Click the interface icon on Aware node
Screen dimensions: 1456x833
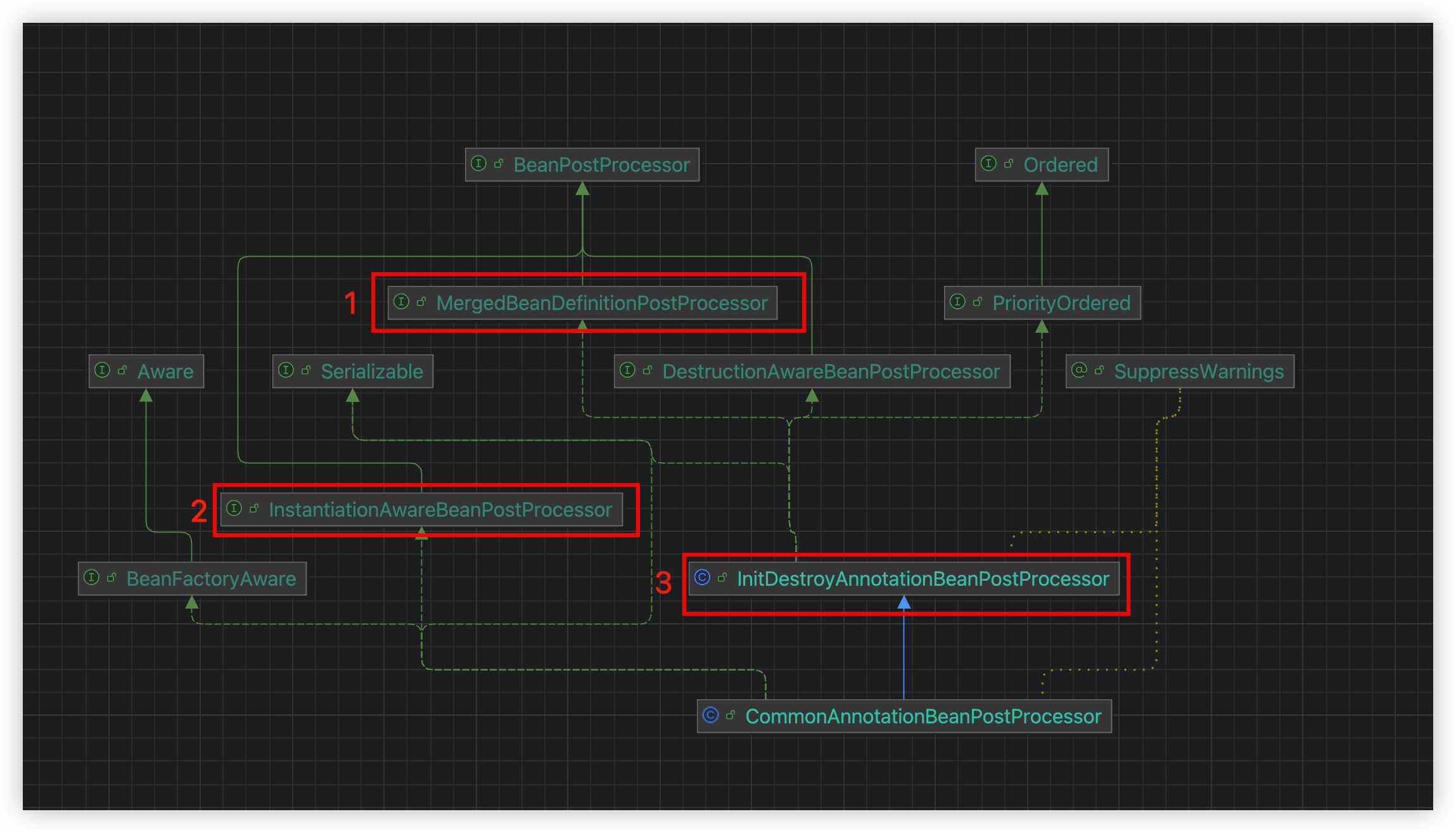point(103,370)
